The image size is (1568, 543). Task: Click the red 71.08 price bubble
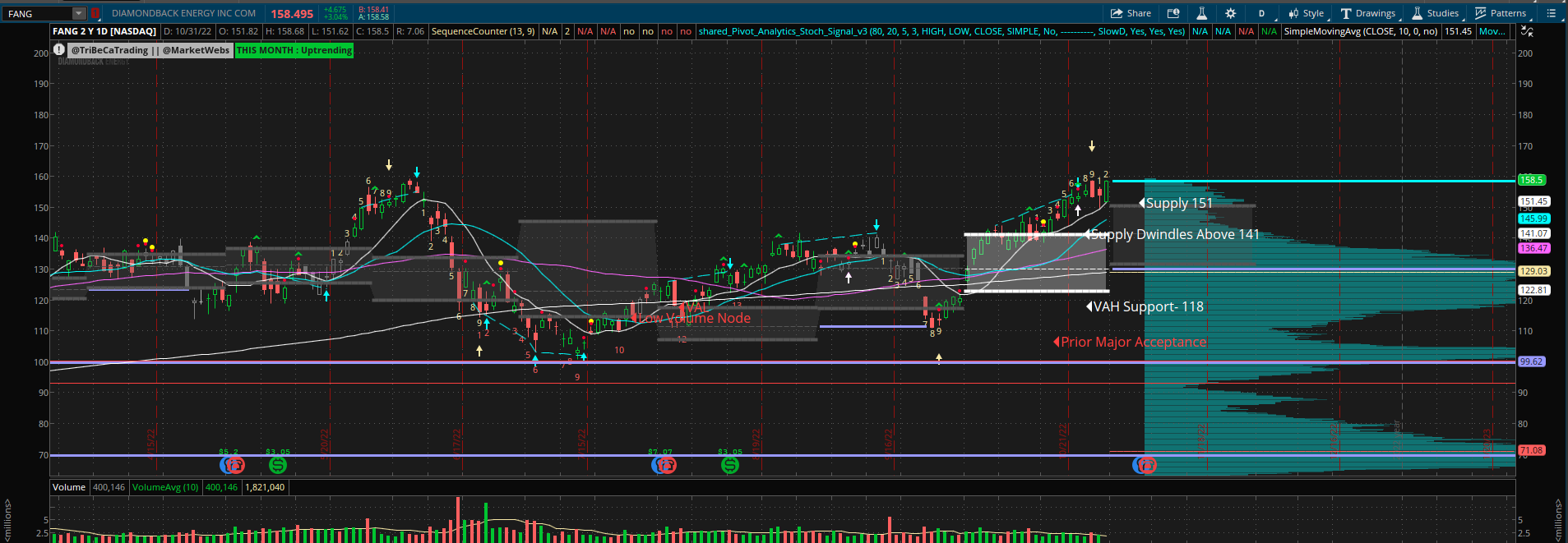(x=1531, y=450)
